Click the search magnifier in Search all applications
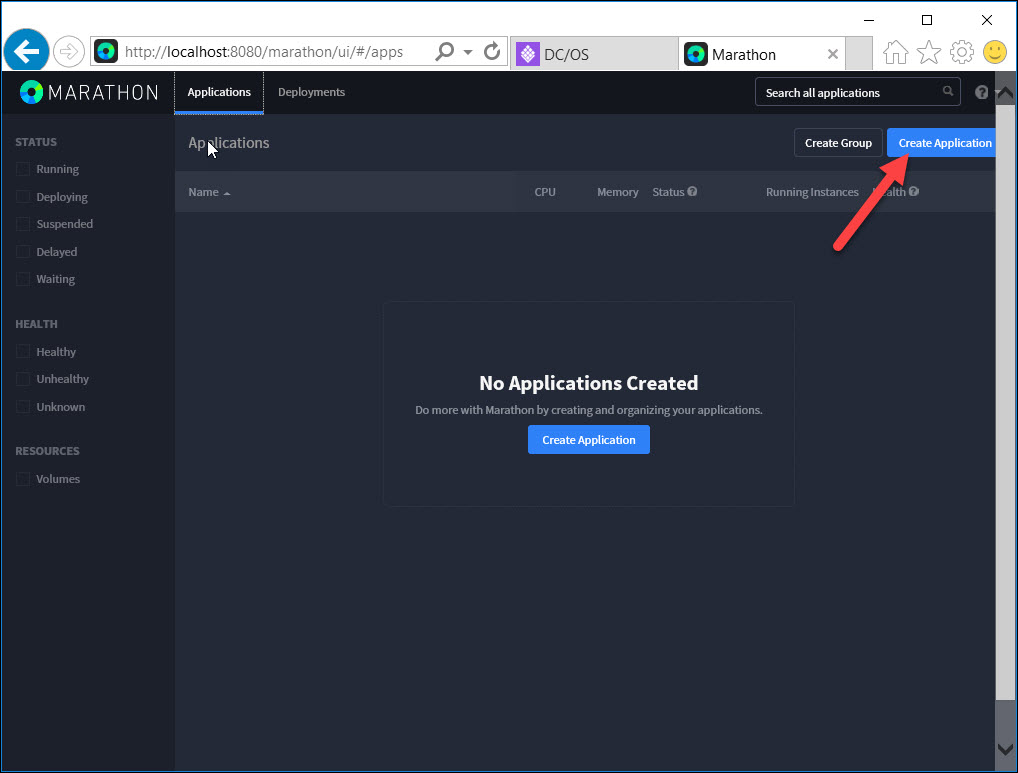 948,91
